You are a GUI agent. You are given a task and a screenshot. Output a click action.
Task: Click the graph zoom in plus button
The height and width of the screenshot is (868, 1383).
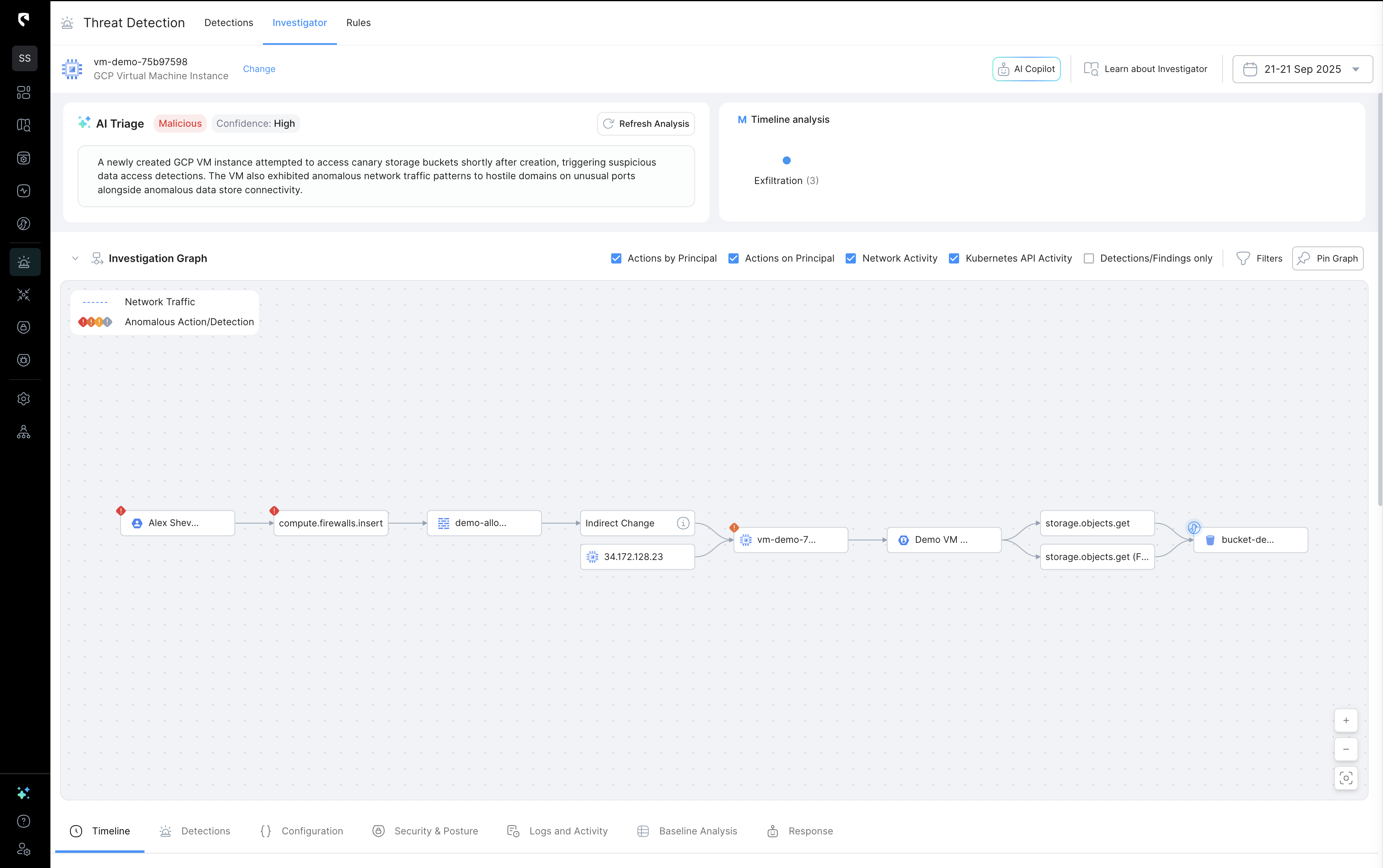pos(1346,720)
